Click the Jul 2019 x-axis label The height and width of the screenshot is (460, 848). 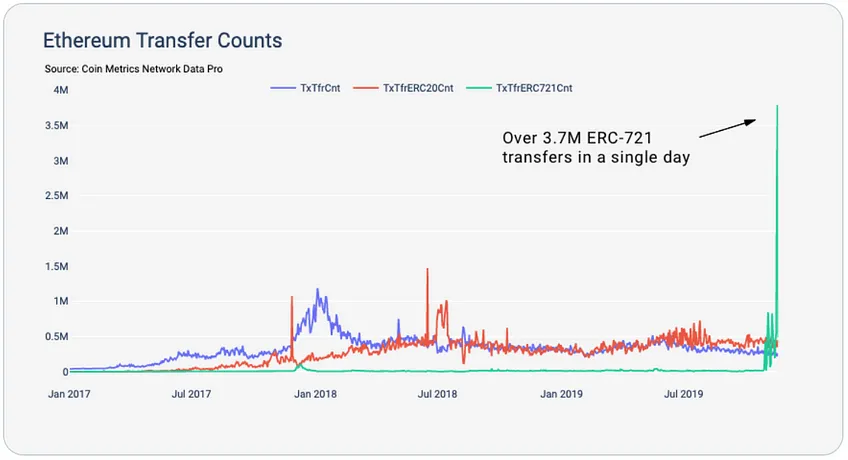coord(684,394)
